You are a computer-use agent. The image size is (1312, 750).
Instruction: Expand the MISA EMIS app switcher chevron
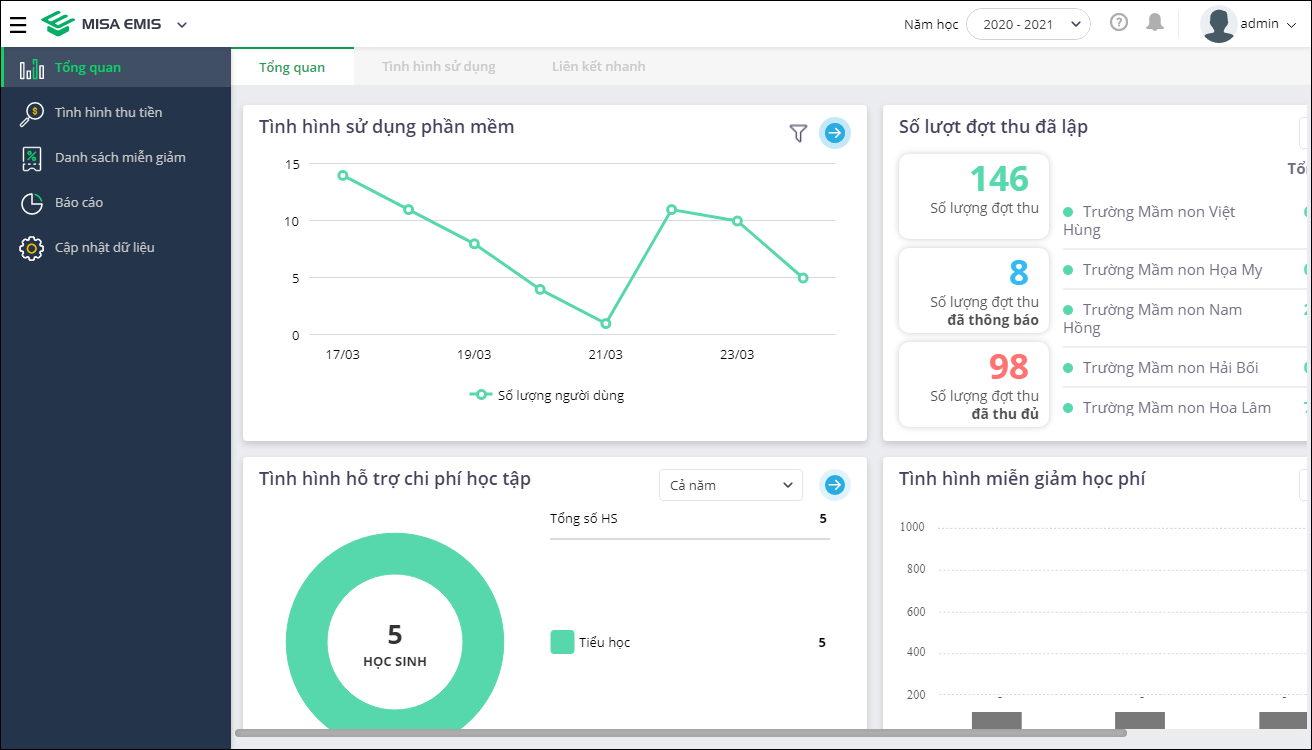pos(181,25)
